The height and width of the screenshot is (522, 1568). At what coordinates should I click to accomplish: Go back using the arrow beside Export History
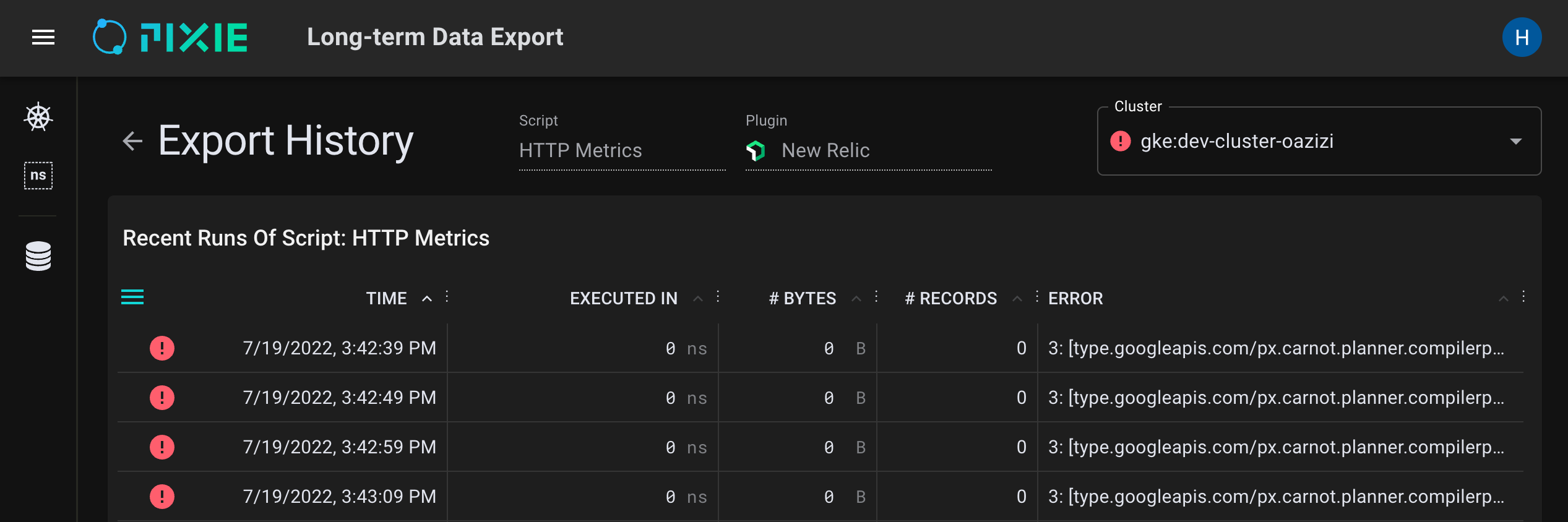pyautogui.click(x=132, y=142)
